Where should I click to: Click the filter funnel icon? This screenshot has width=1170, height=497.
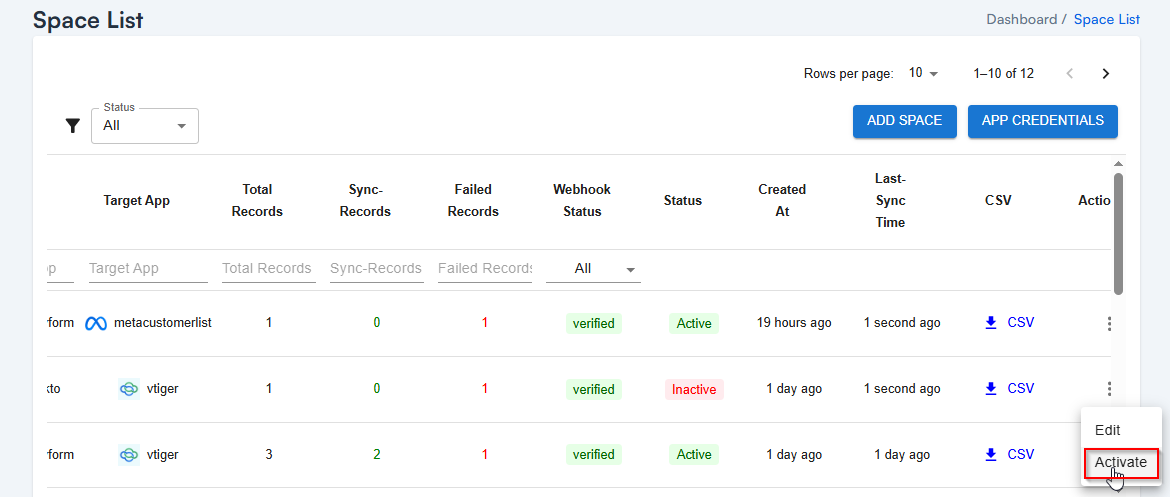coord(72,126)
